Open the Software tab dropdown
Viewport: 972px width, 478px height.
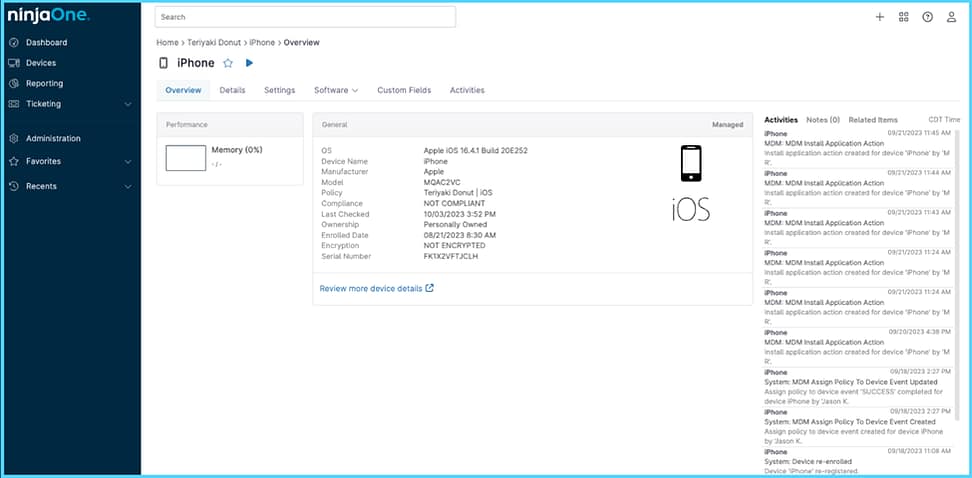(336, 90)
